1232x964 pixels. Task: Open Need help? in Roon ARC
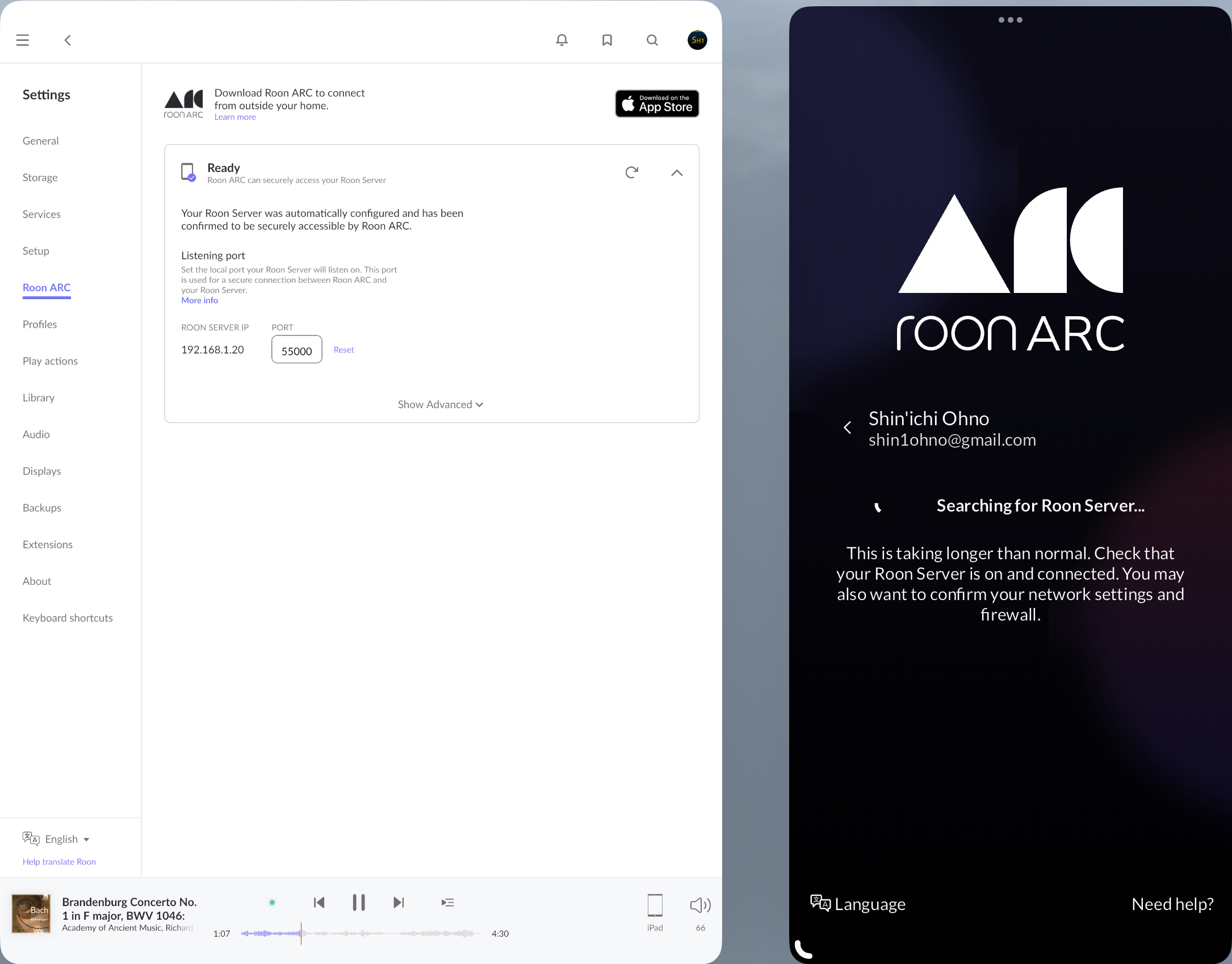[x=1172, y=904]
